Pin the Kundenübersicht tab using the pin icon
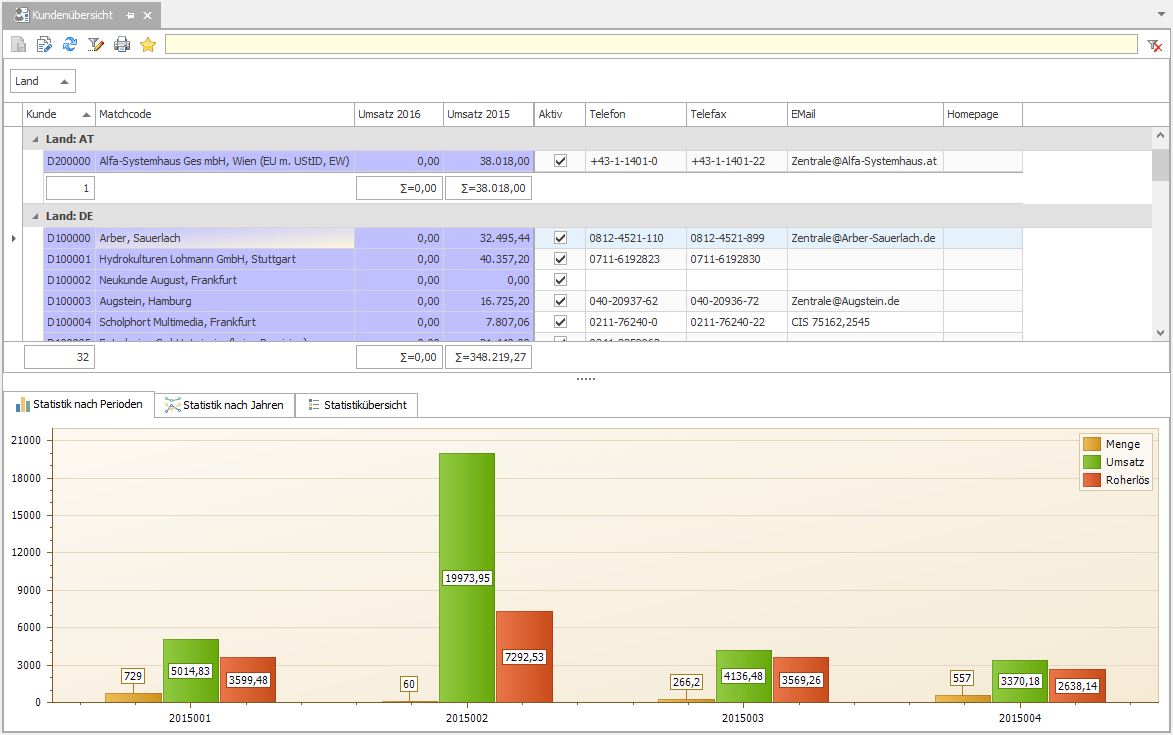1173x735 pixels. (130, 15)
